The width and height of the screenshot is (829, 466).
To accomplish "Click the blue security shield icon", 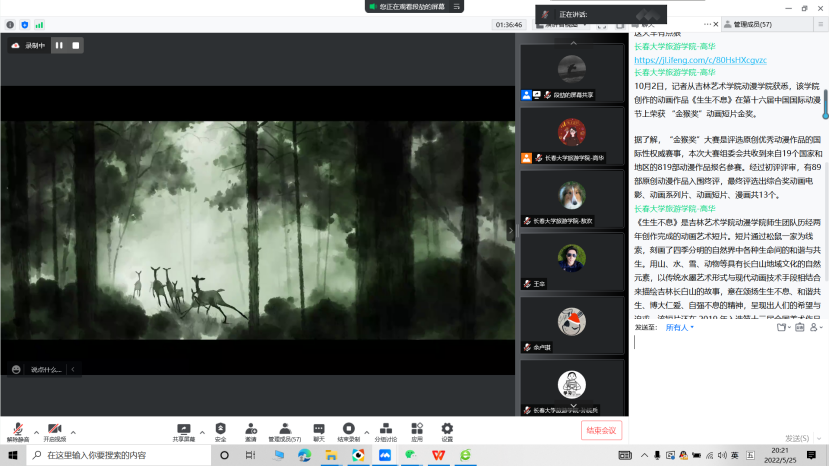I will [25, 25].
